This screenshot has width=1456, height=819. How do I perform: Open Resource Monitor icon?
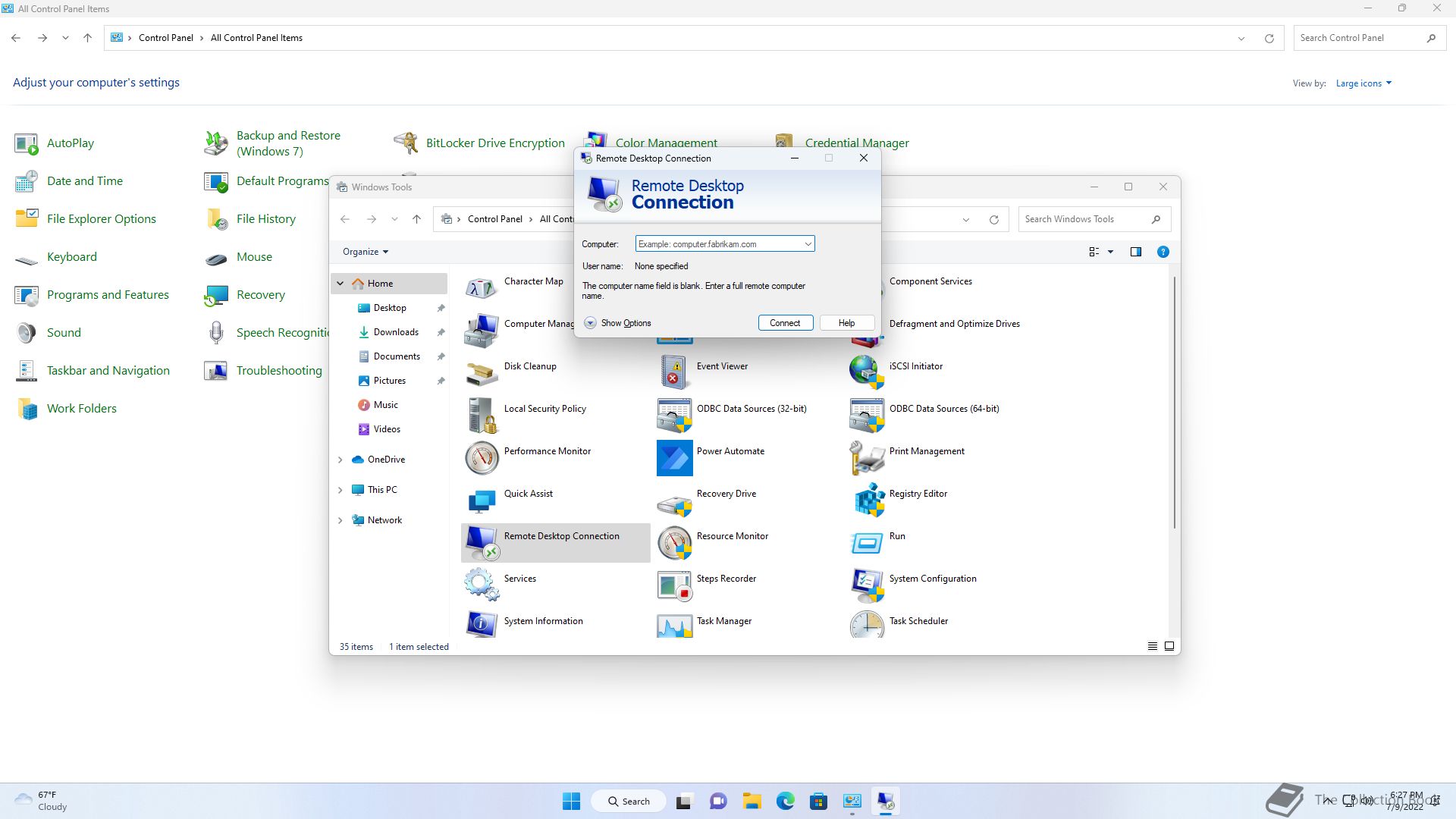coord(674,543)
